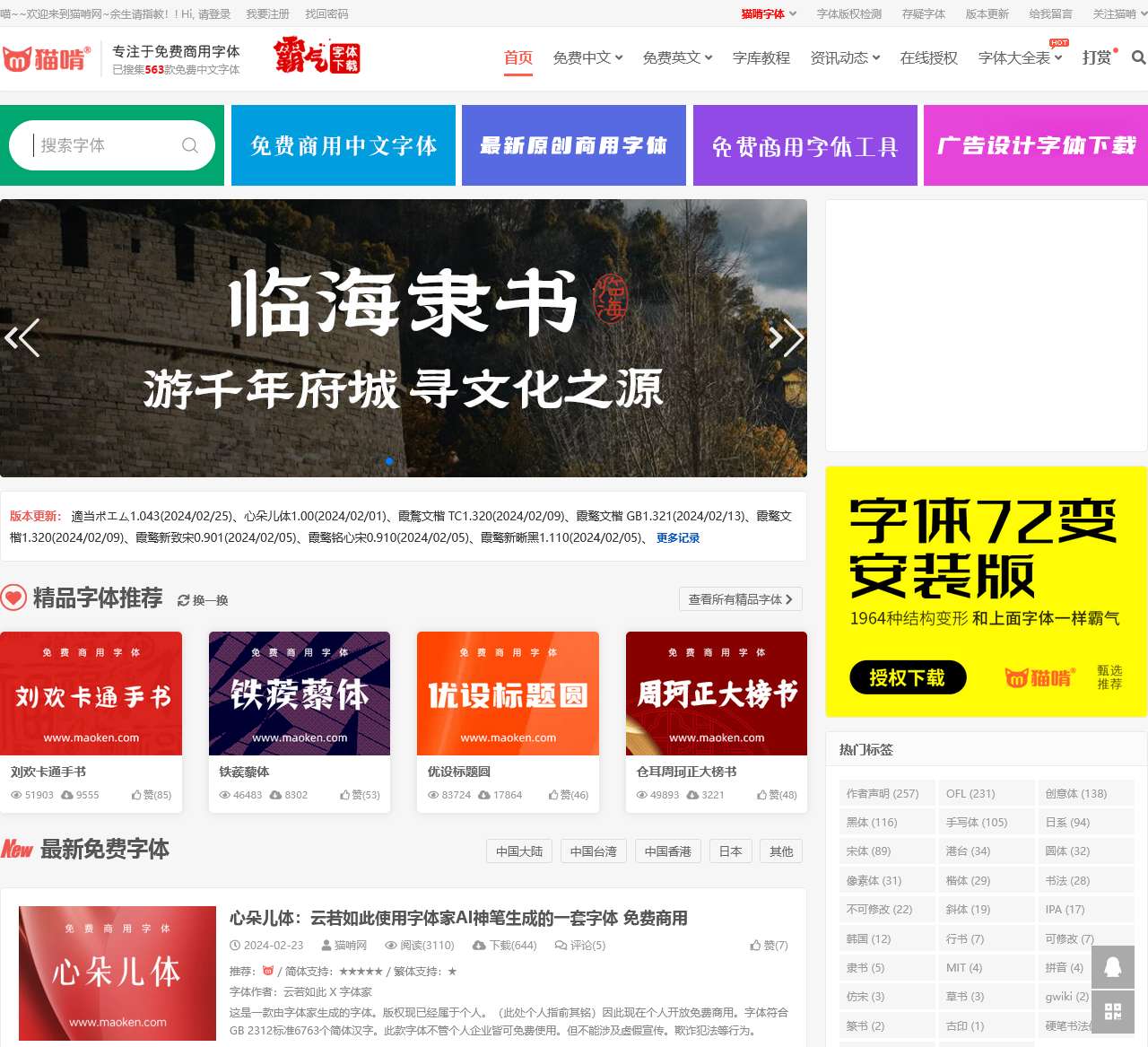Like the 心朵儿体 article thumbs-up
This screenshot has width=1148, height=1047.
tap(756, 946)
